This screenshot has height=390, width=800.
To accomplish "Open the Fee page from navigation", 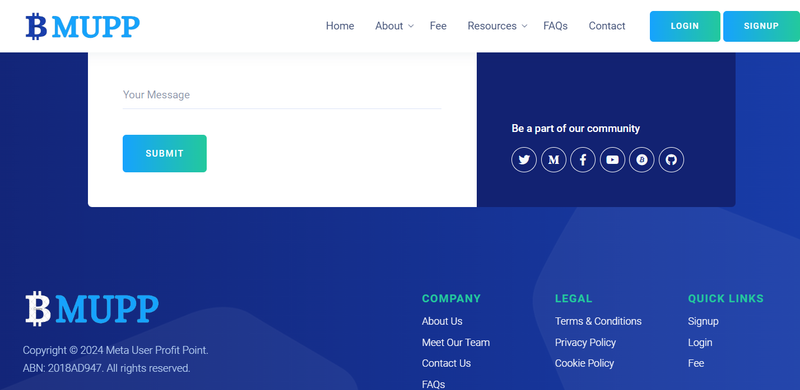I will click(438, 26).
